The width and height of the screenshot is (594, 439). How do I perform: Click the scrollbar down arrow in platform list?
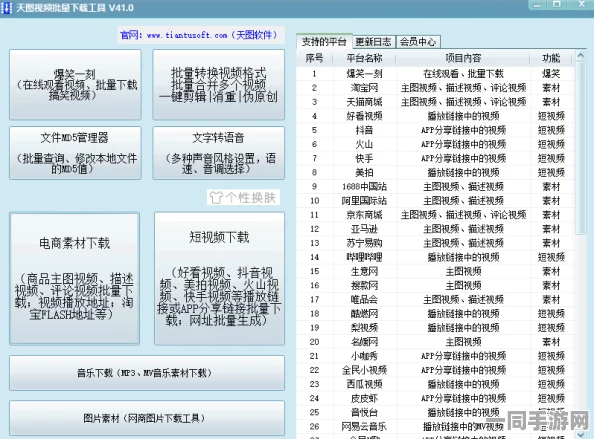pyautogui.click(x=580, y=434)
